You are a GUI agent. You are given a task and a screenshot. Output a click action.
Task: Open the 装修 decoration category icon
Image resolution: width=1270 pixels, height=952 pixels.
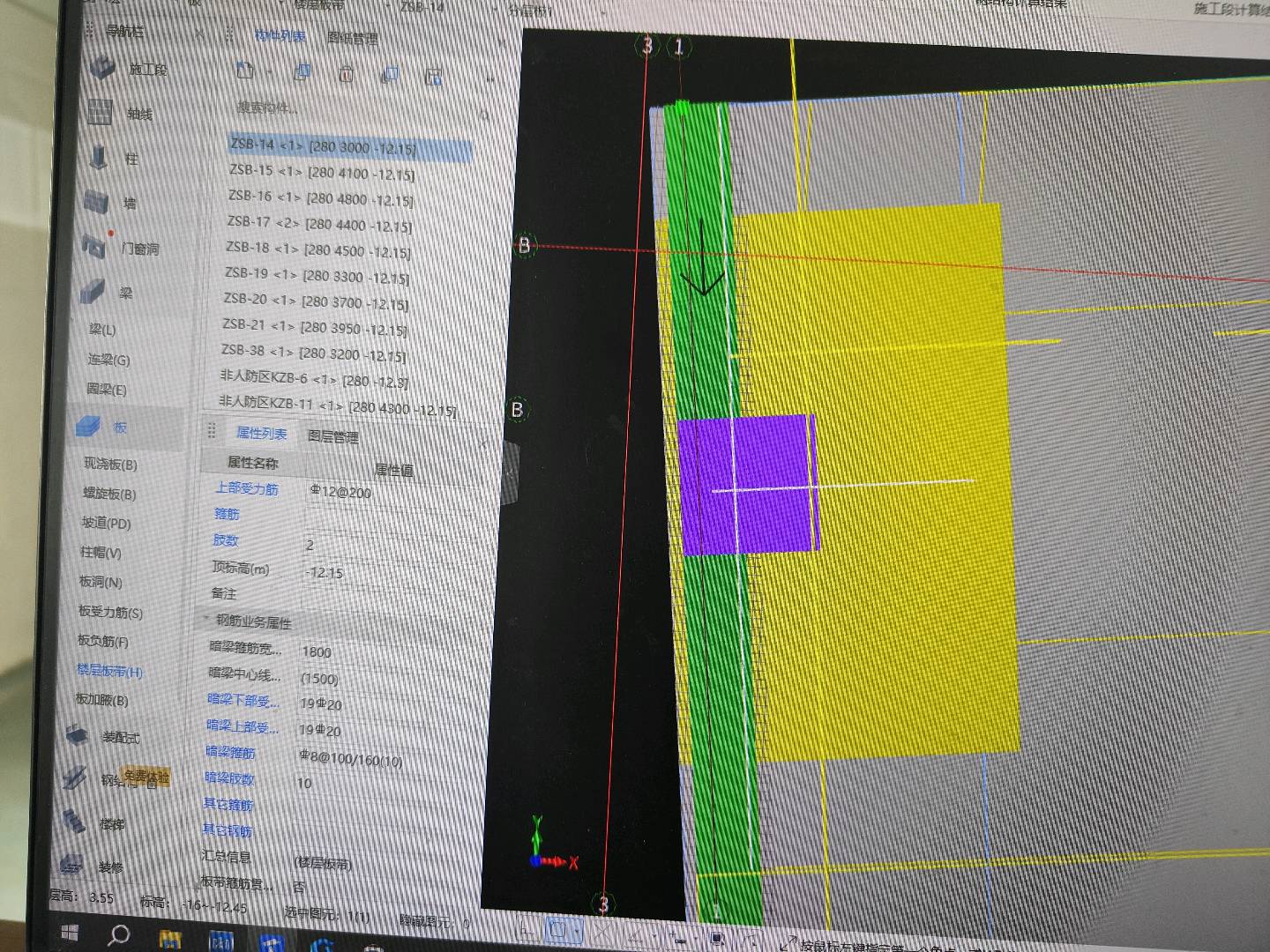(x=72, y=865)
